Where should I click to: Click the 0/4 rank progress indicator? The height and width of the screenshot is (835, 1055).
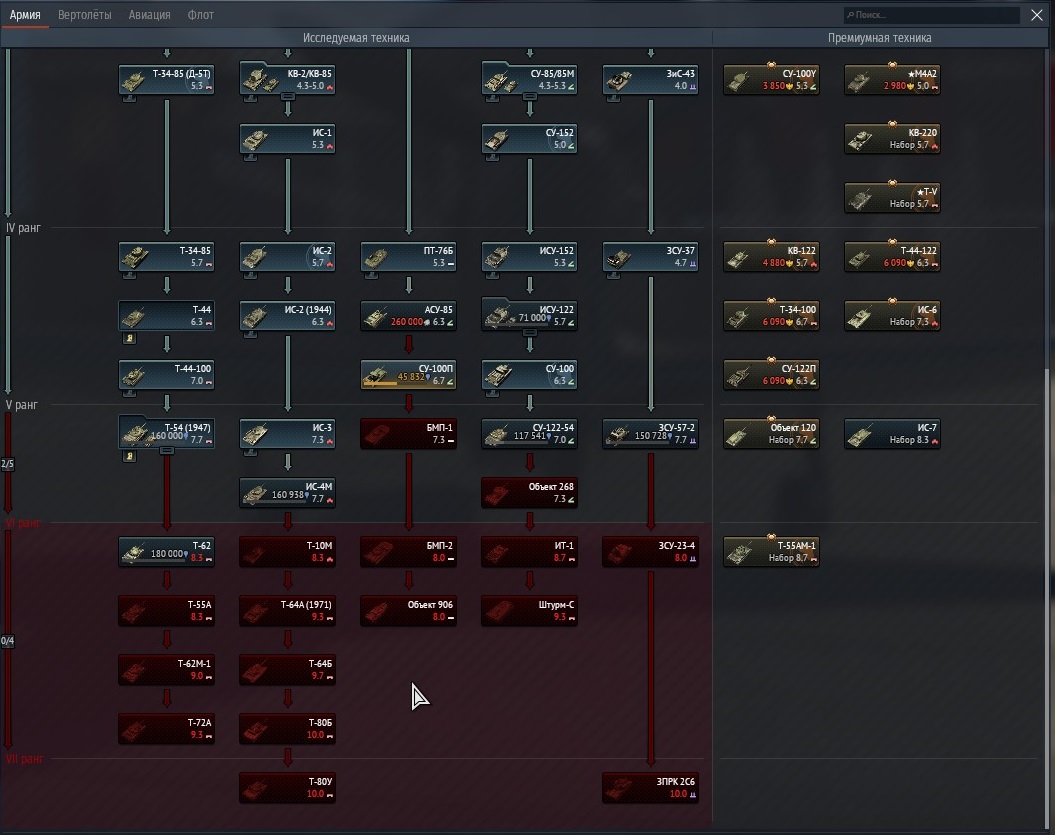tap(7, 641)
